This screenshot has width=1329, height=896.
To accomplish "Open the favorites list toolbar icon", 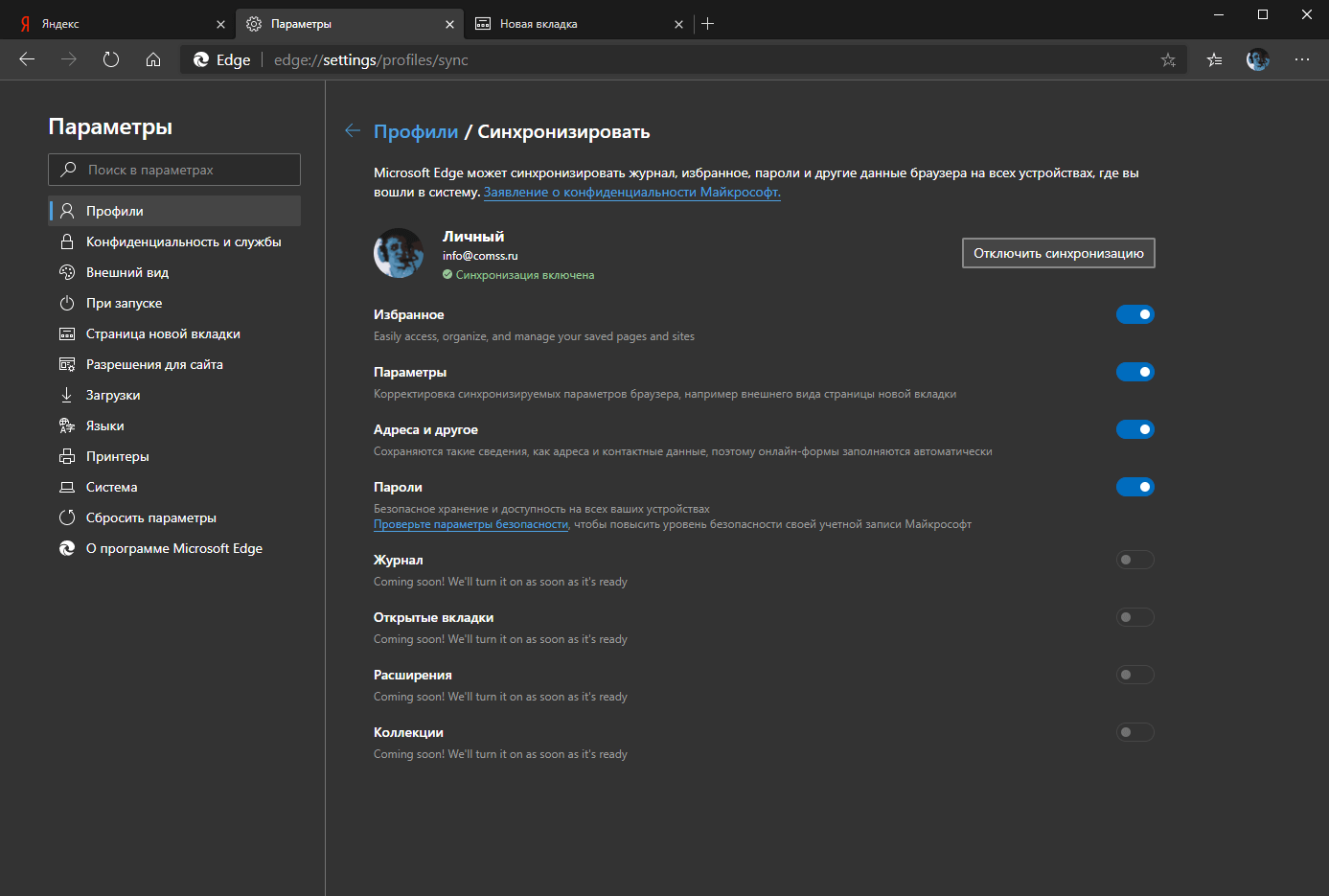I will point(1214,59).
